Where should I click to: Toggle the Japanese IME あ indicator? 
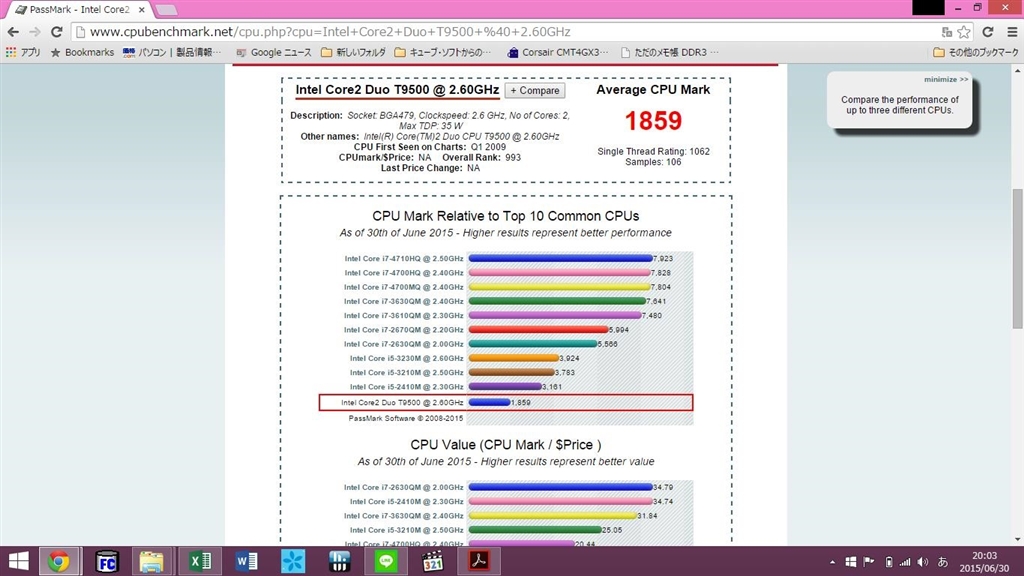coord(943,562)
